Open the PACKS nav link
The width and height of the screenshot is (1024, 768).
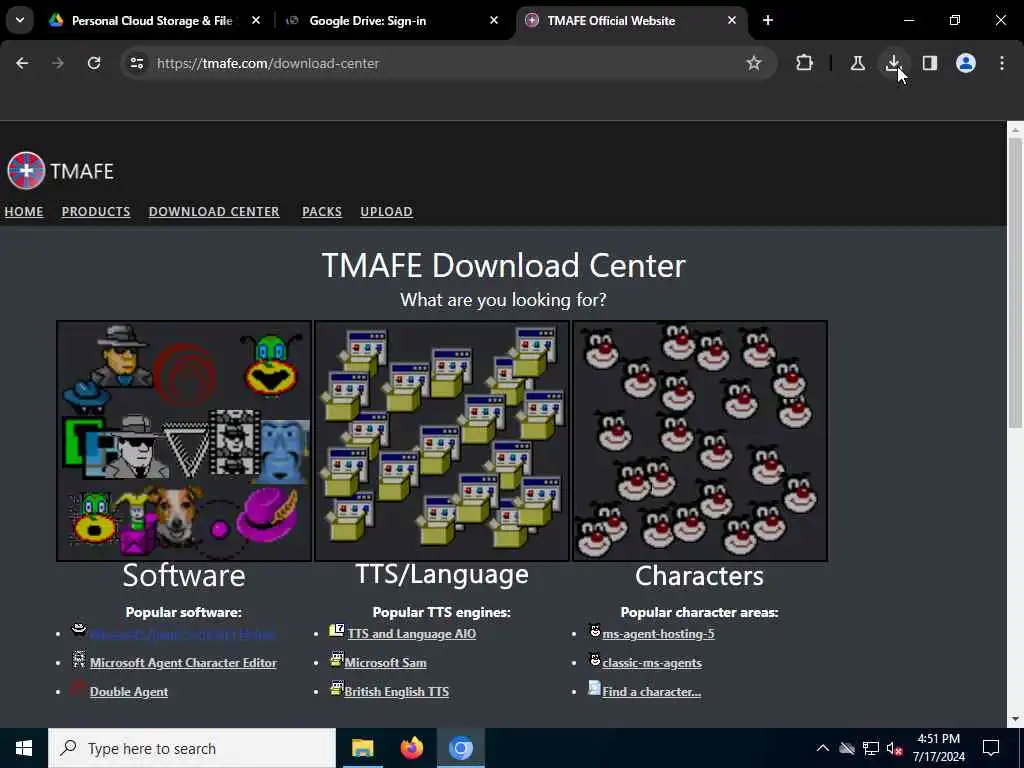pyautogui.click(x=322, y=212)
